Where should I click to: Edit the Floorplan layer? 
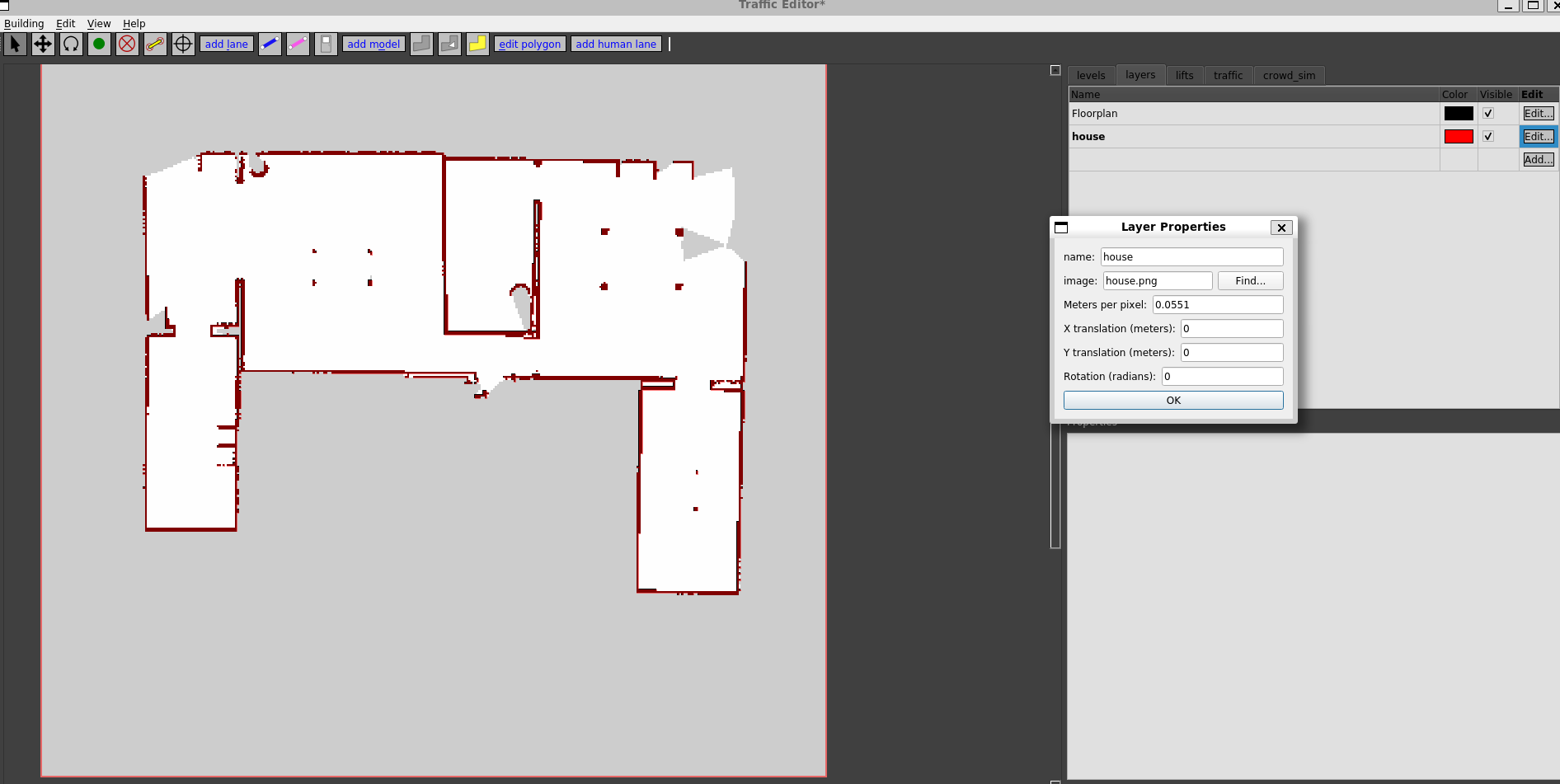click(1539, 114)
